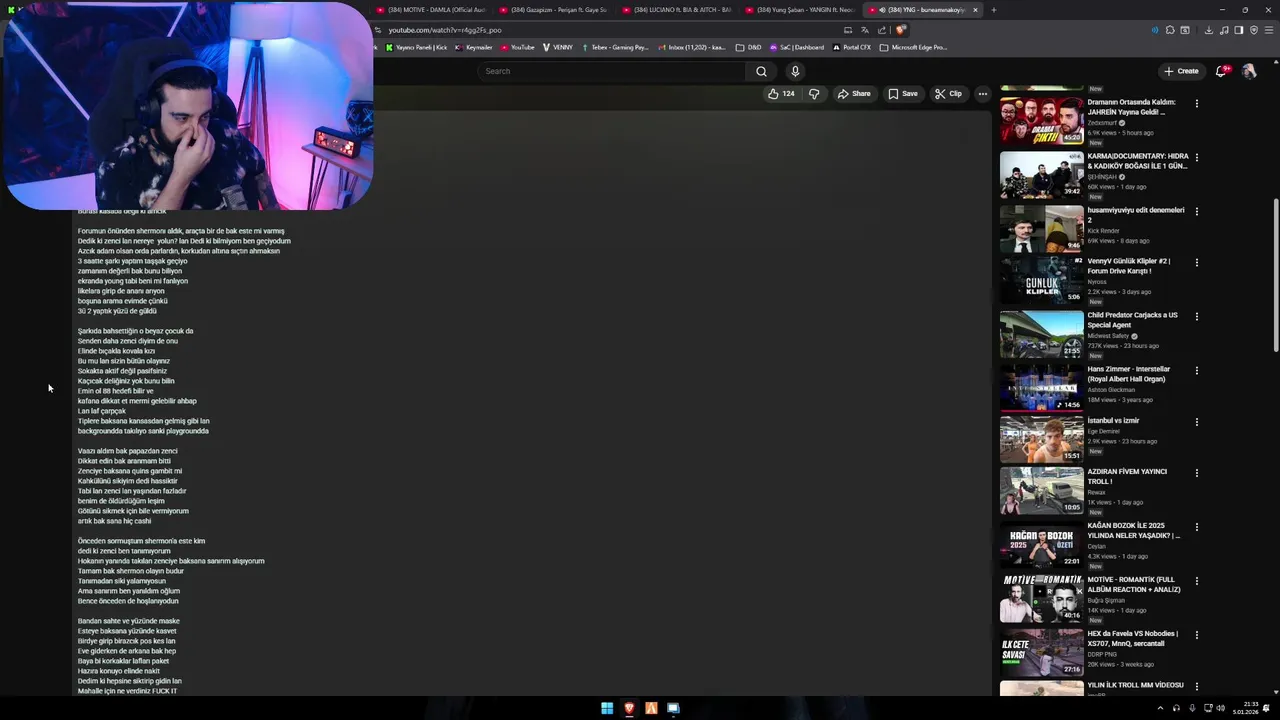Open MOTIVE - ROMANTİK reaction video title
The height and width of the screenshot is (720, 1280).
pos(1134,584)
